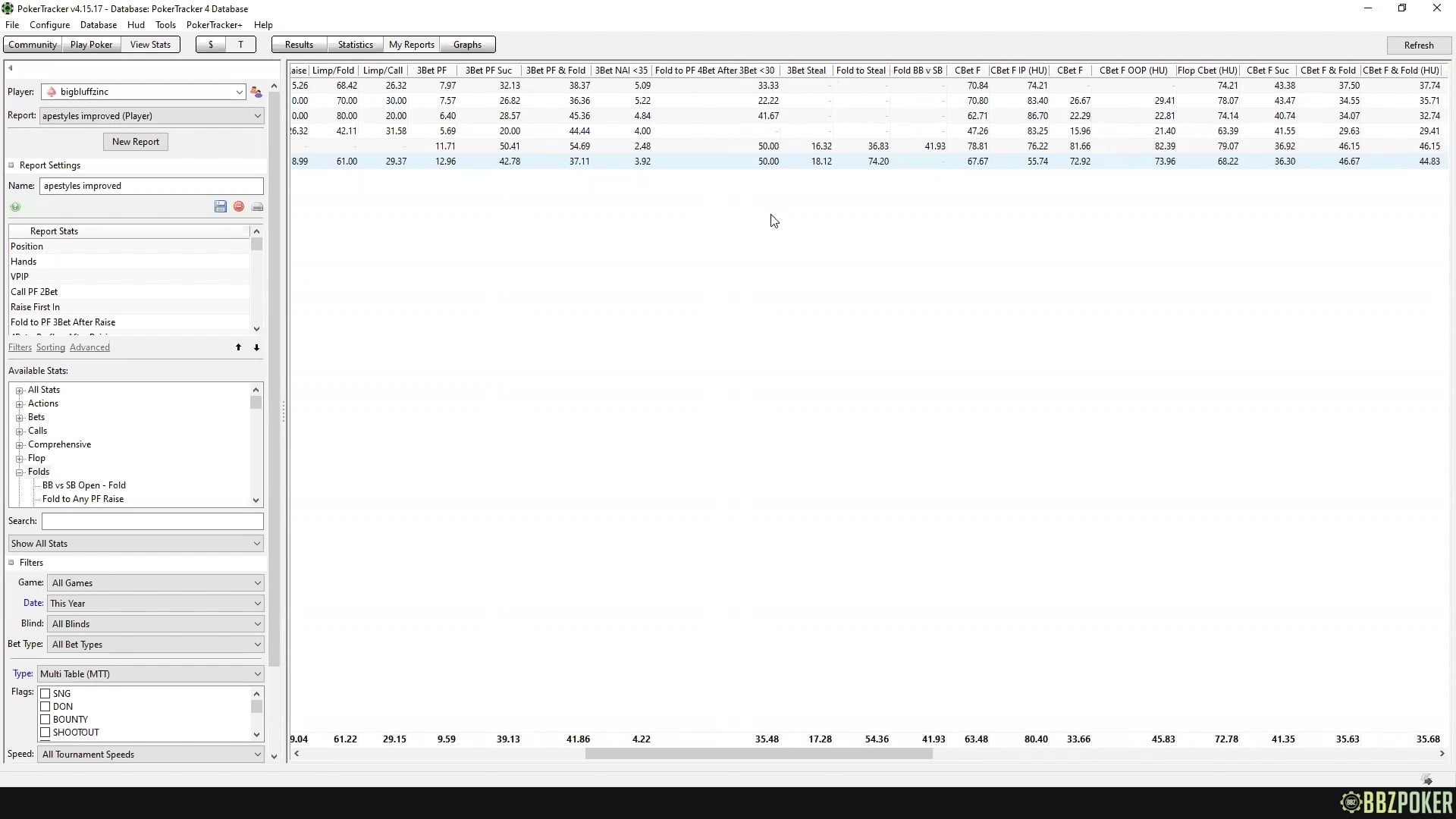Click the delete report red minus icon
The image size is (1456, 819).
click(237, 206)
